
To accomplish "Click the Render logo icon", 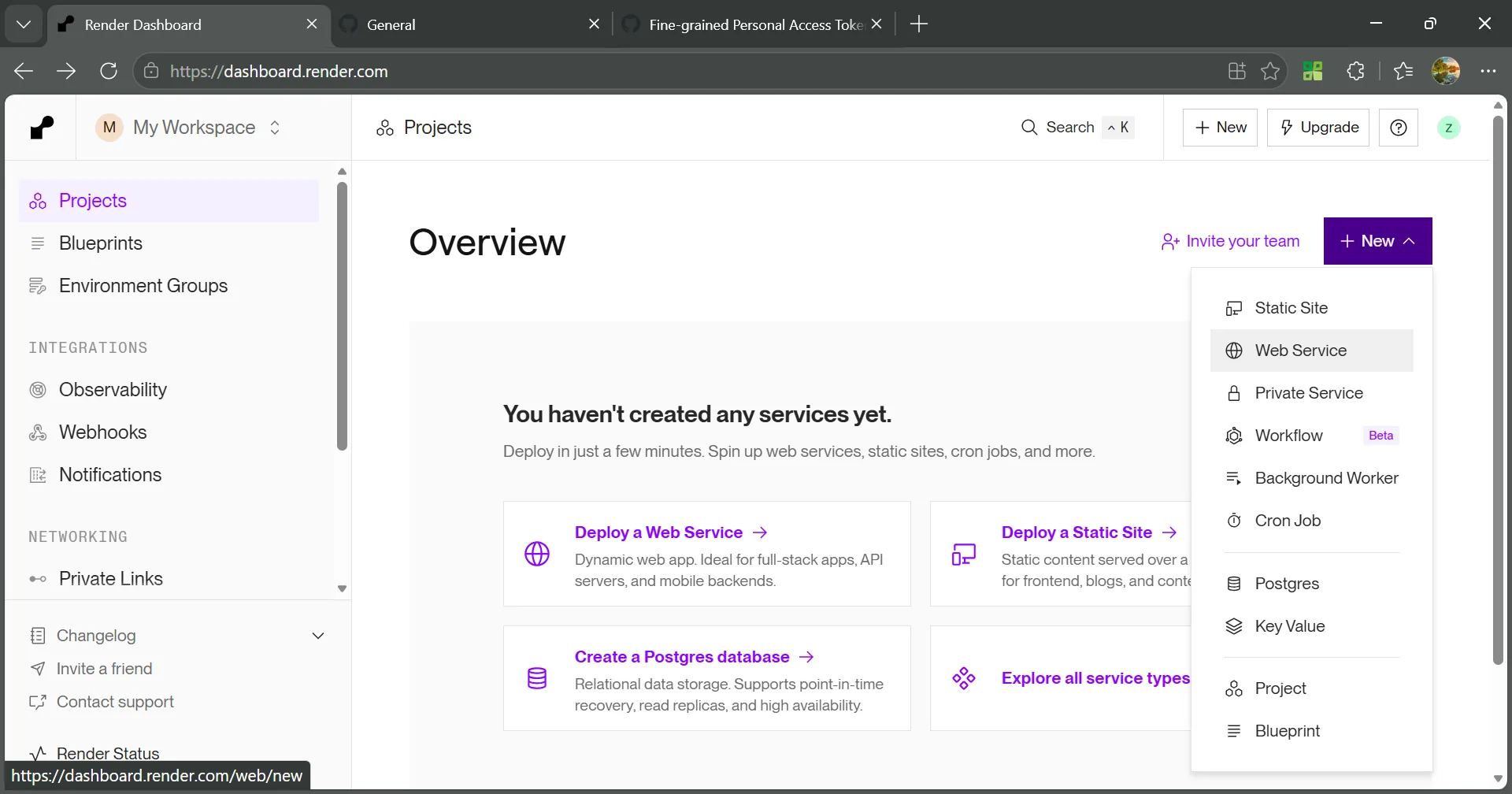I will 42,128.
